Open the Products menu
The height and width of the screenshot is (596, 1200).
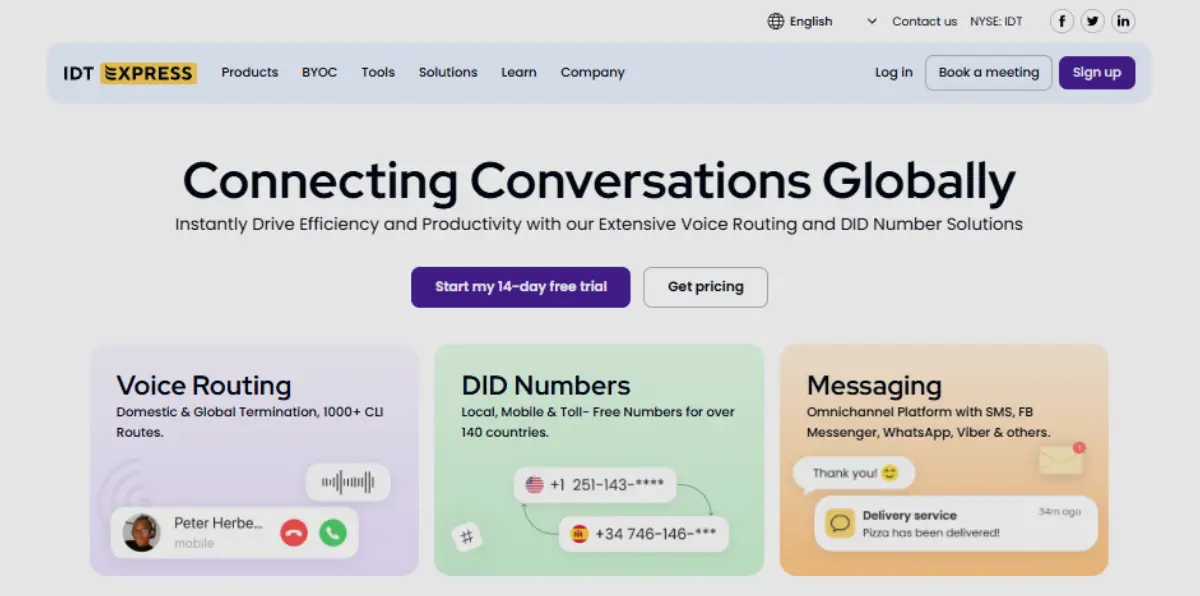(x=250, y=72)
